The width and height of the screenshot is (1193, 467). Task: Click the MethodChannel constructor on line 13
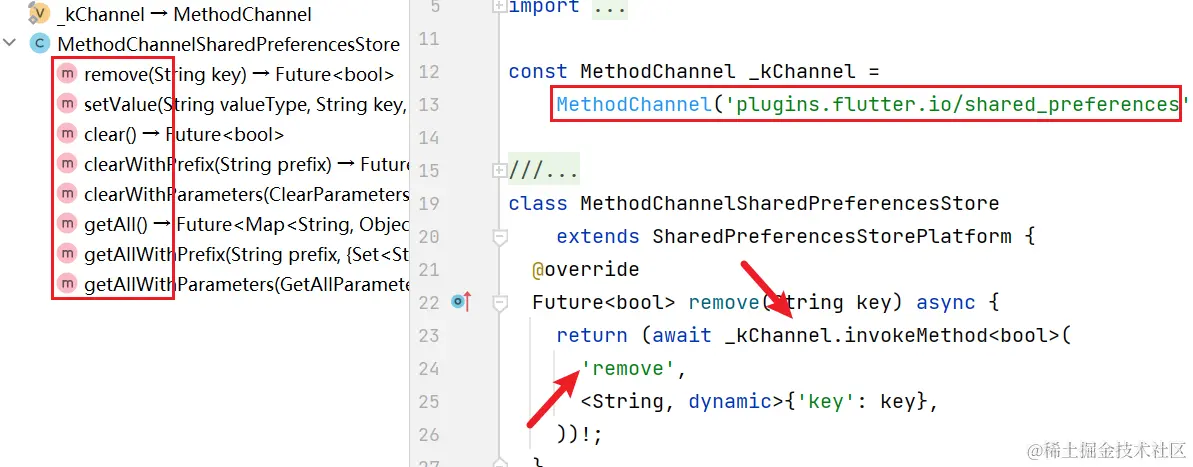tap(633, 104)
